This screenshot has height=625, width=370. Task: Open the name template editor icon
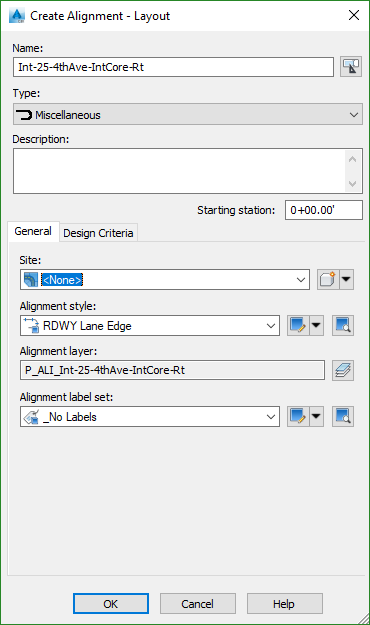pos(351,67)
